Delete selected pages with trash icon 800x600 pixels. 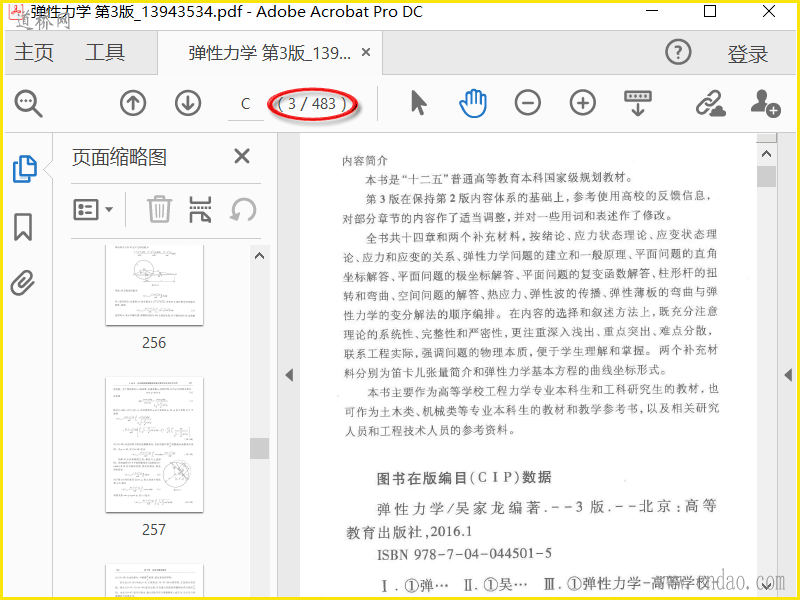(x=159, y=209)
